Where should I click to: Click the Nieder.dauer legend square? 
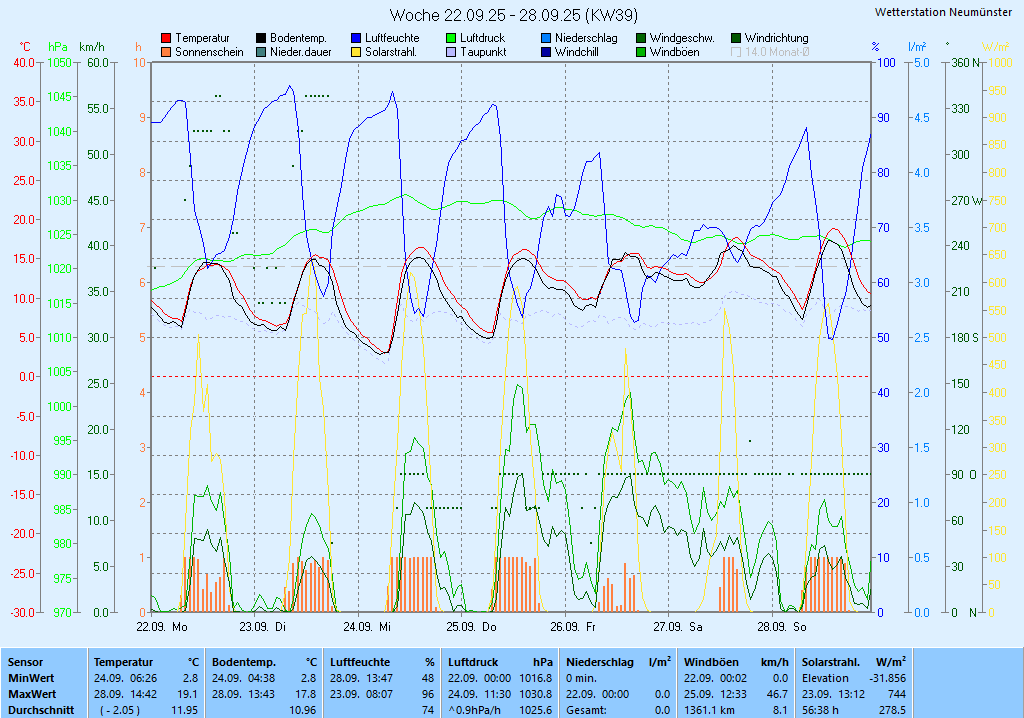(261, 52)
